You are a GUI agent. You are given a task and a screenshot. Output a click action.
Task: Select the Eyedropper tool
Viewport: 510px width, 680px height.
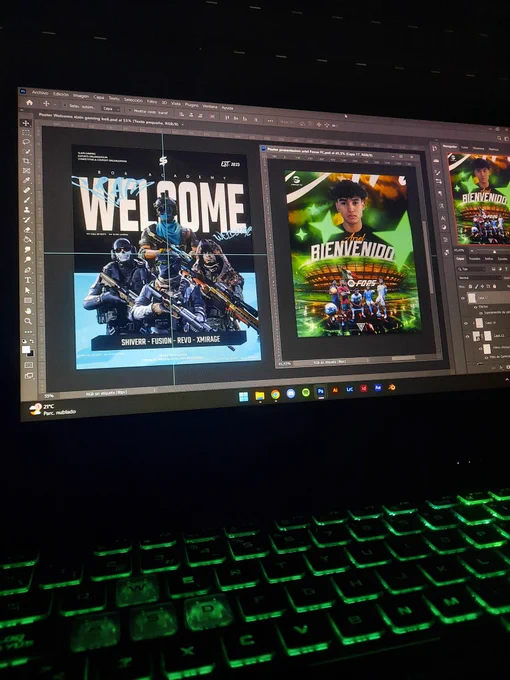(x=26, y=180)
